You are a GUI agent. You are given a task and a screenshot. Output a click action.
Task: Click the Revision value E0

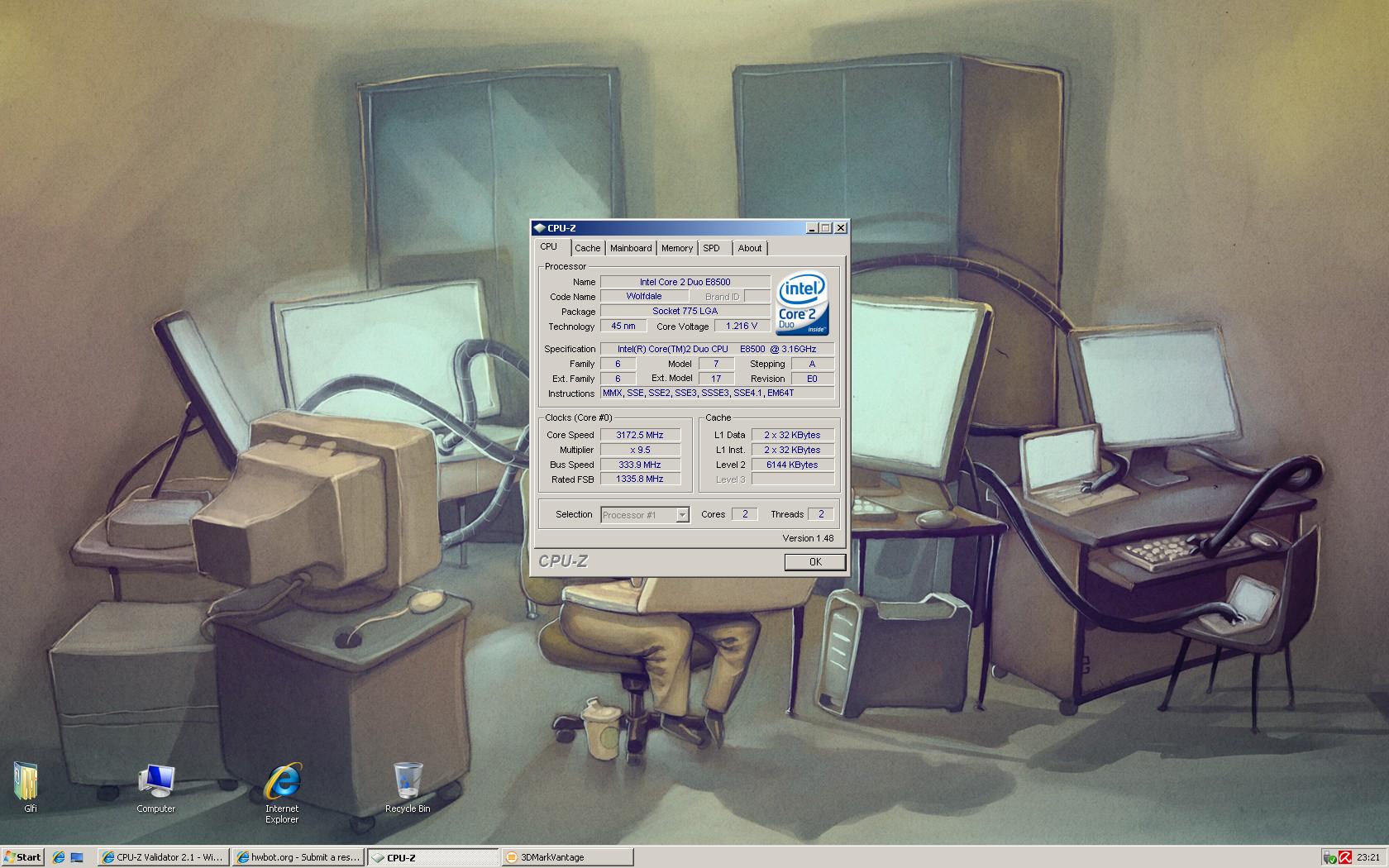pos(812,379)
